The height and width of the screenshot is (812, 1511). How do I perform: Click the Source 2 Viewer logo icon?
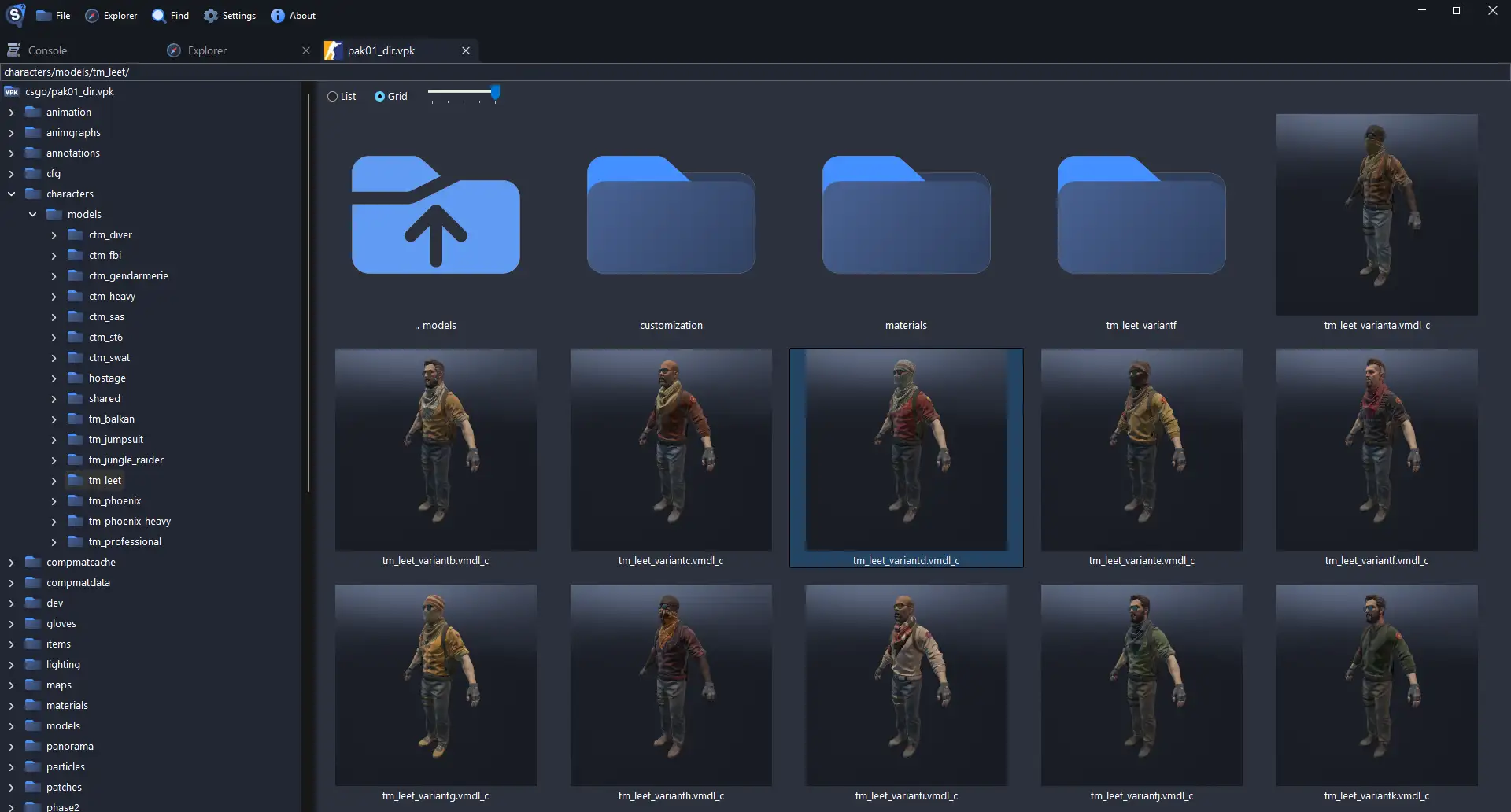[x=16, y=15]
